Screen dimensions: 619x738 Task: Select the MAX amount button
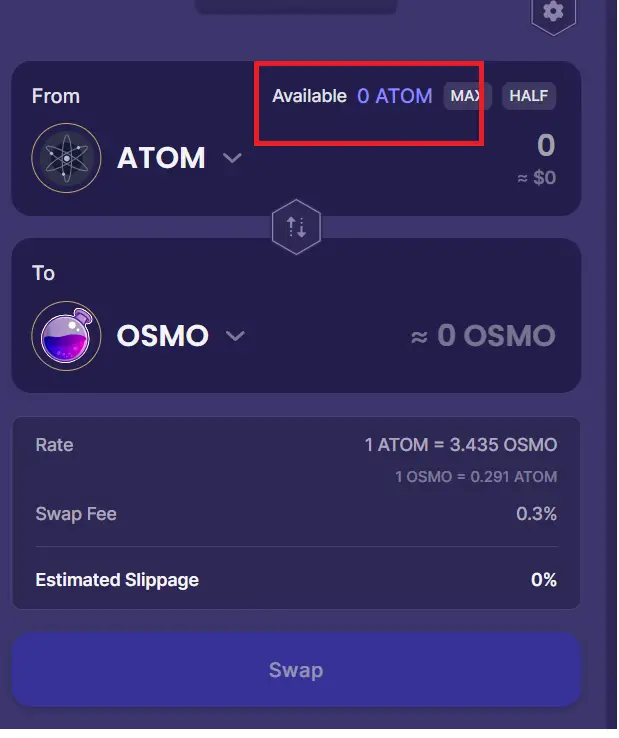coord(467,96)
